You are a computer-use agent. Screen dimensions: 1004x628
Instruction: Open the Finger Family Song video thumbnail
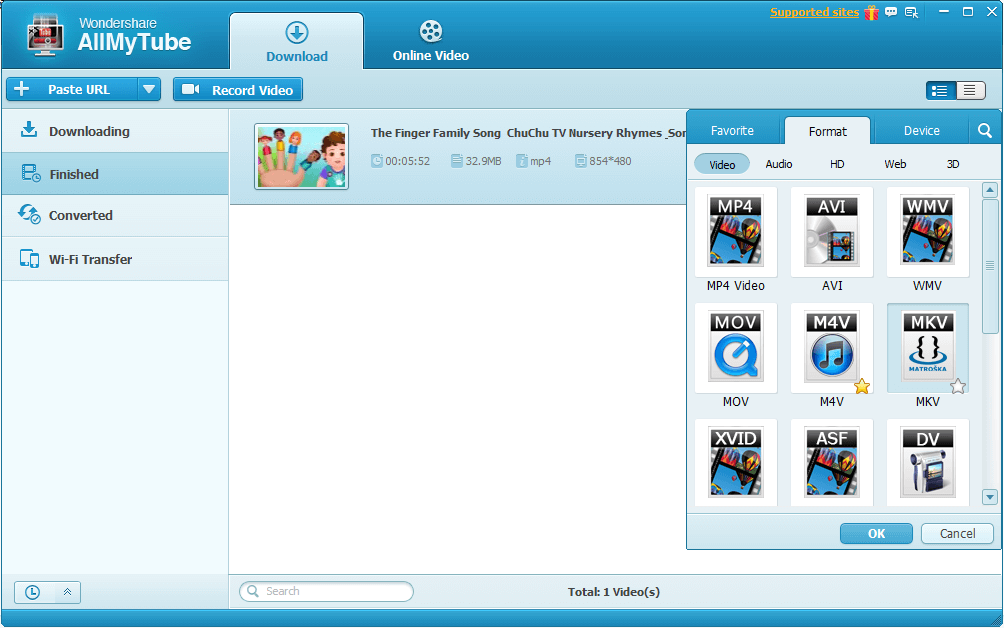tap(302, 156)
